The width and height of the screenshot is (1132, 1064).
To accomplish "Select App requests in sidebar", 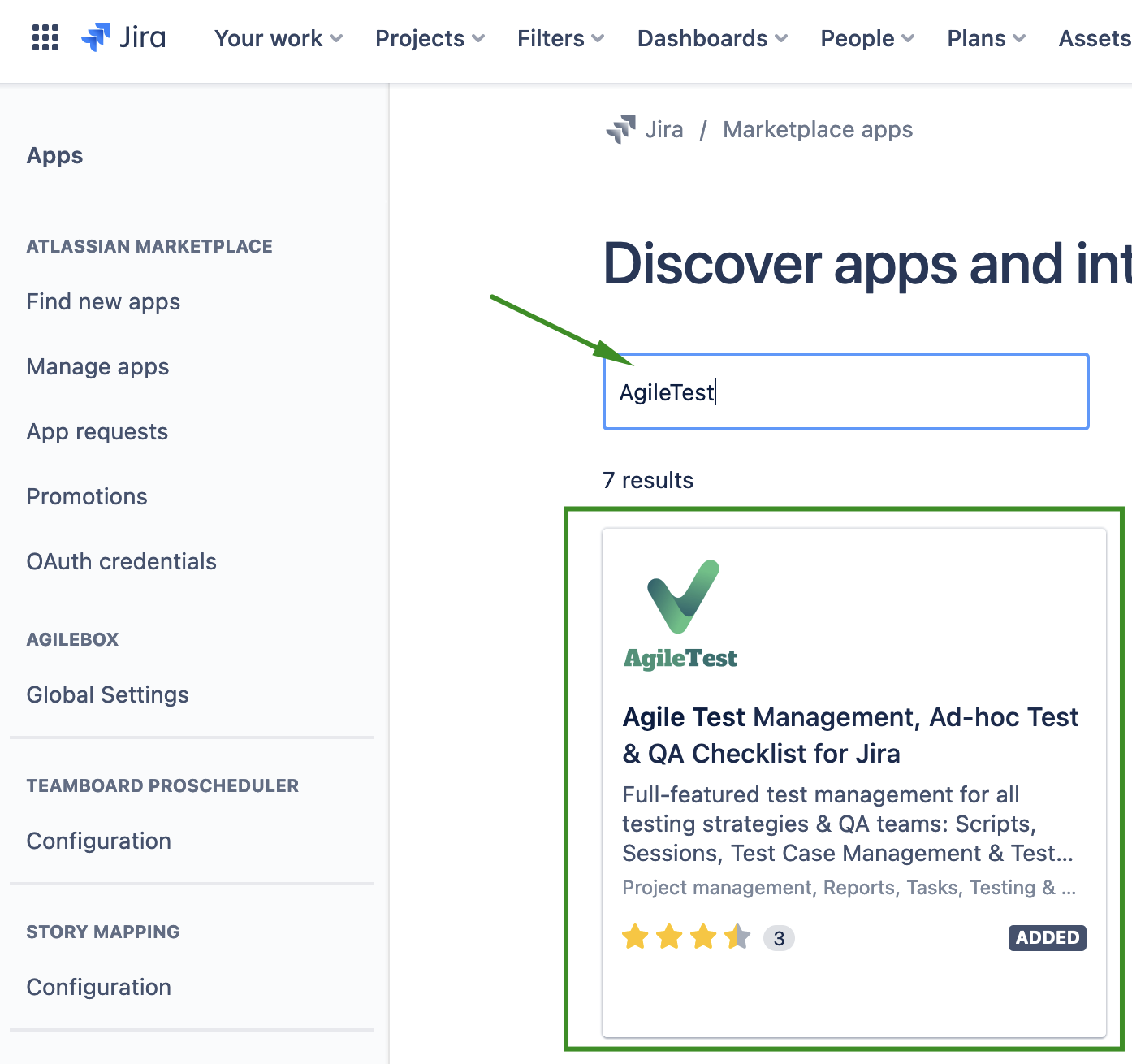I will click(97, 431).
